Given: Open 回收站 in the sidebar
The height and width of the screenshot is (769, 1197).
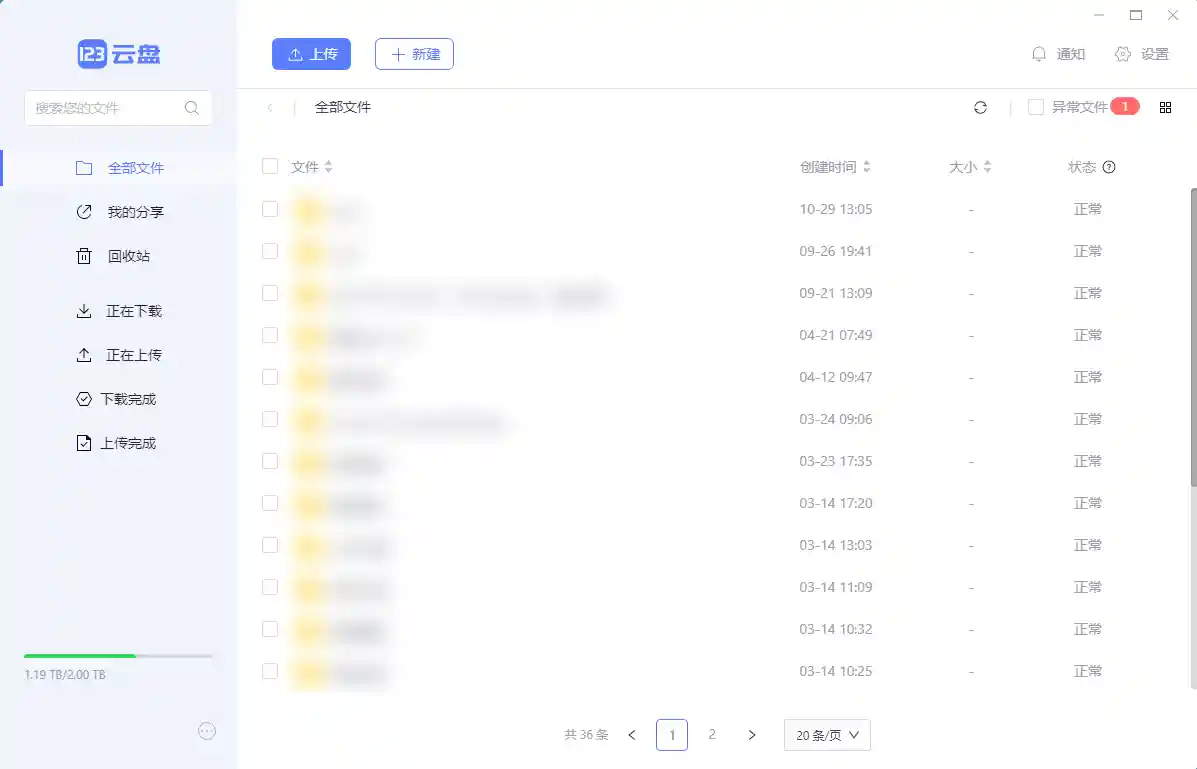Looking at the screenshot, I should (113, 257).
